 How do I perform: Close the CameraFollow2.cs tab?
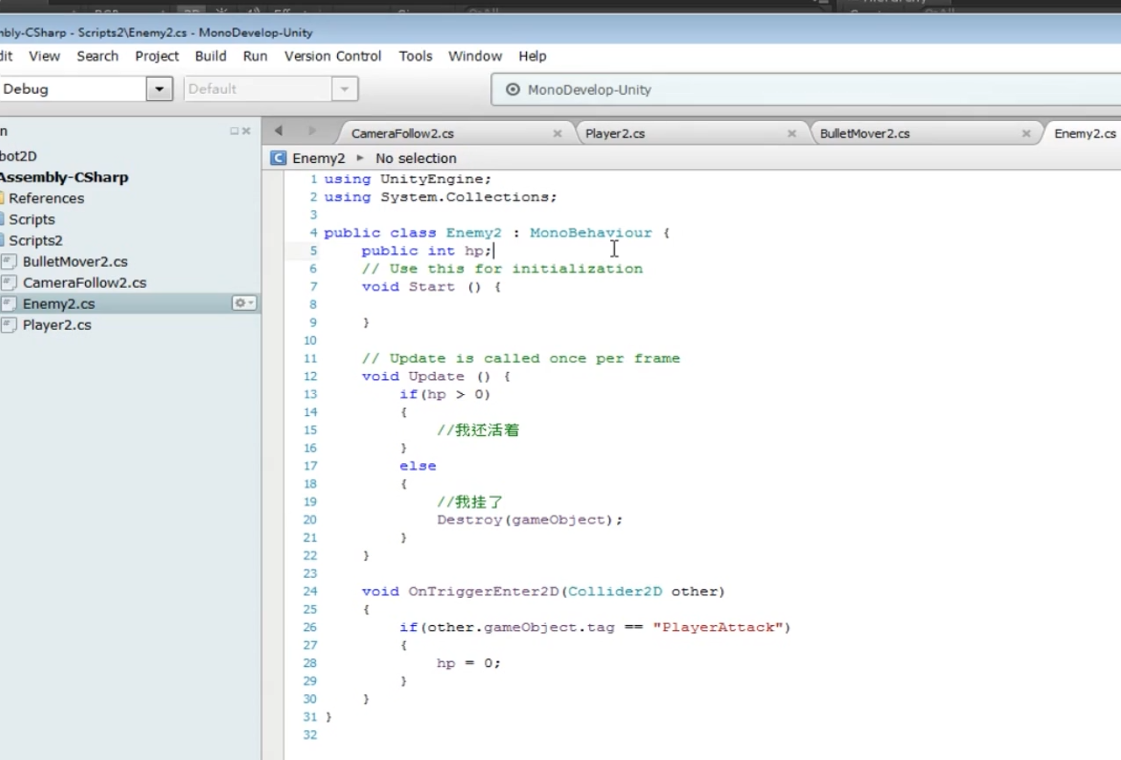tap(558, 134)
